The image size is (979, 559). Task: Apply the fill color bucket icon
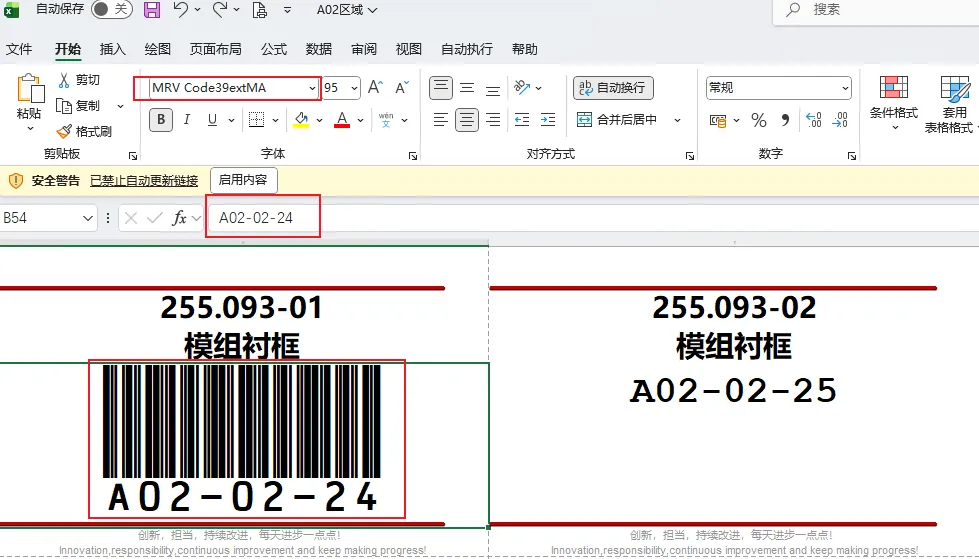pyautogui.click(x=302, y=120)
